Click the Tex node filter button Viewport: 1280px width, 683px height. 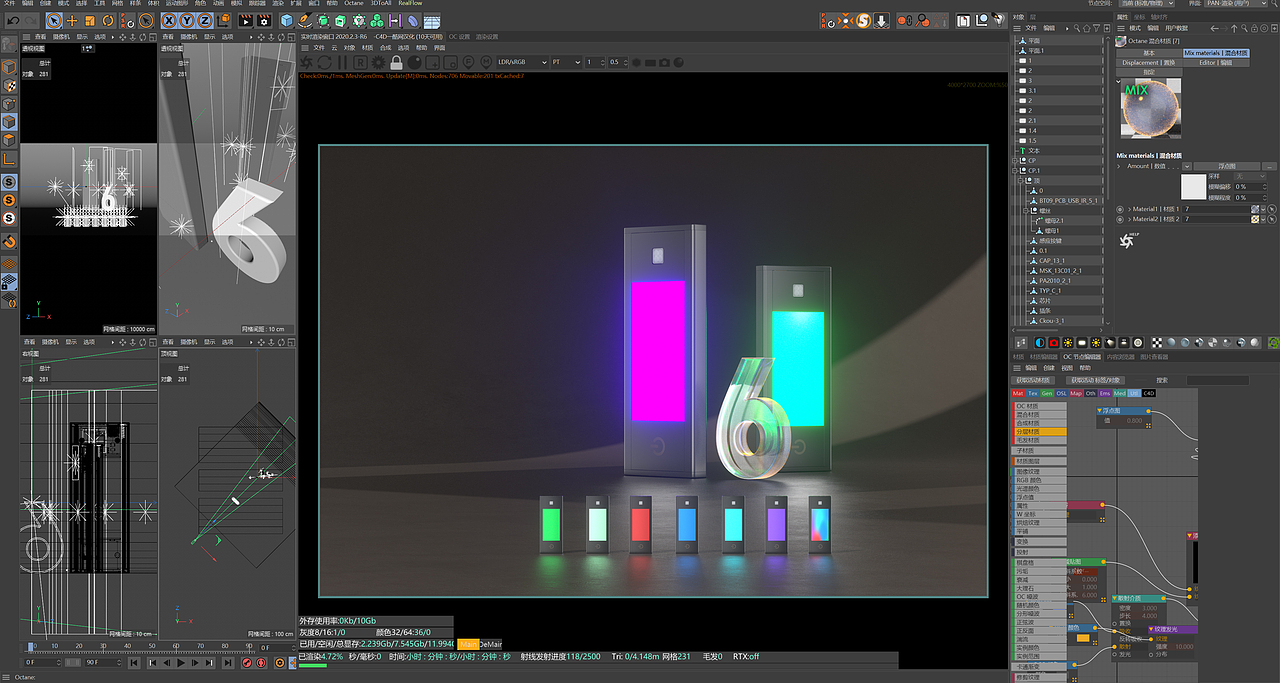[1033, 393]
